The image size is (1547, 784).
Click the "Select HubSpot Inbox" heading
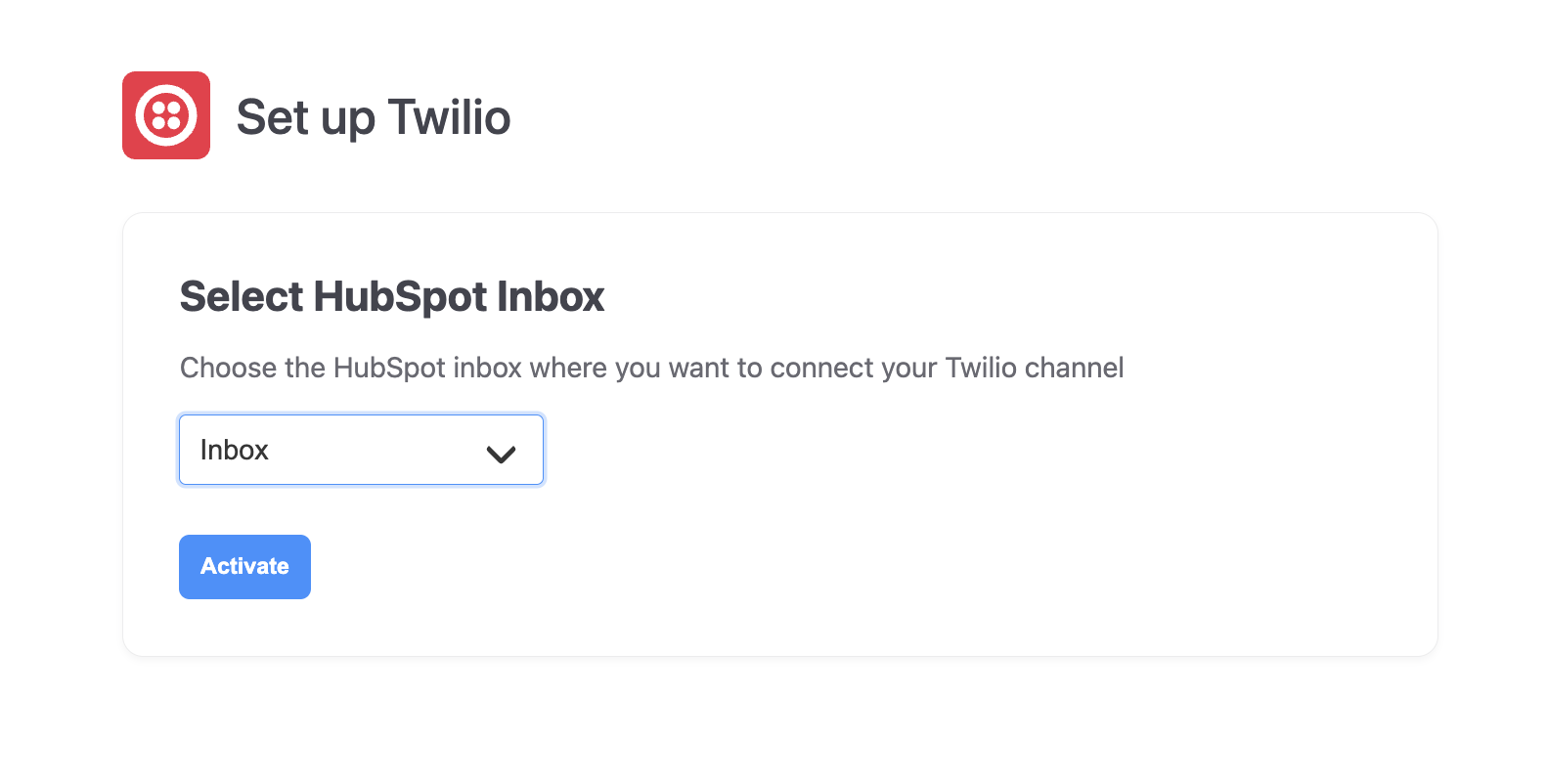[x=391, y=296]
